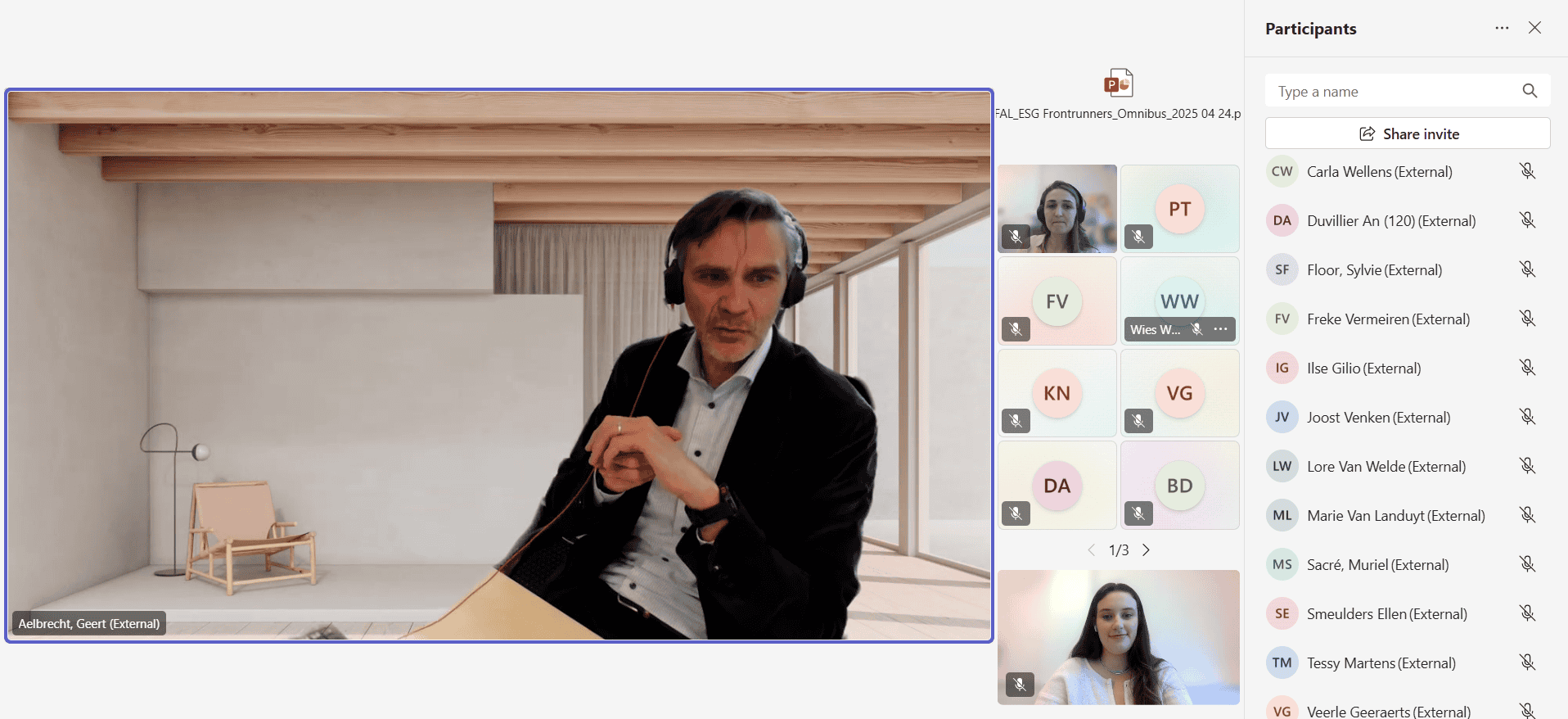
Task: Click Freke Vermeiren muted mic icon
Action: [x=1527, y=319]
